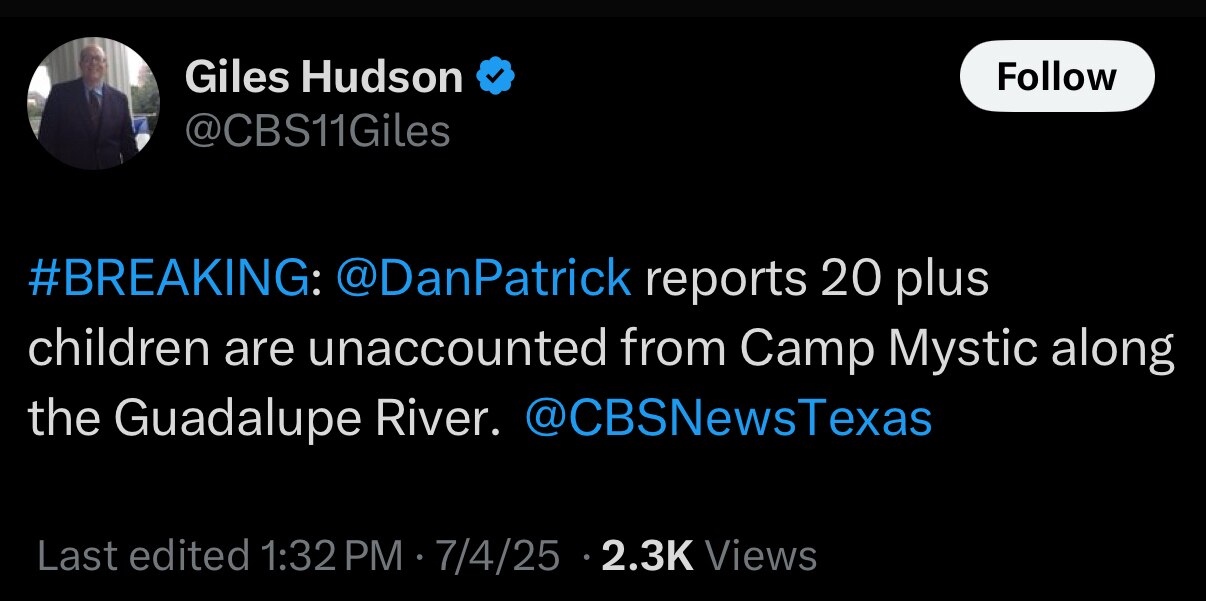
Task: Open the Camp Mystic tweet detail view
Action: click(x=600, y=350)
